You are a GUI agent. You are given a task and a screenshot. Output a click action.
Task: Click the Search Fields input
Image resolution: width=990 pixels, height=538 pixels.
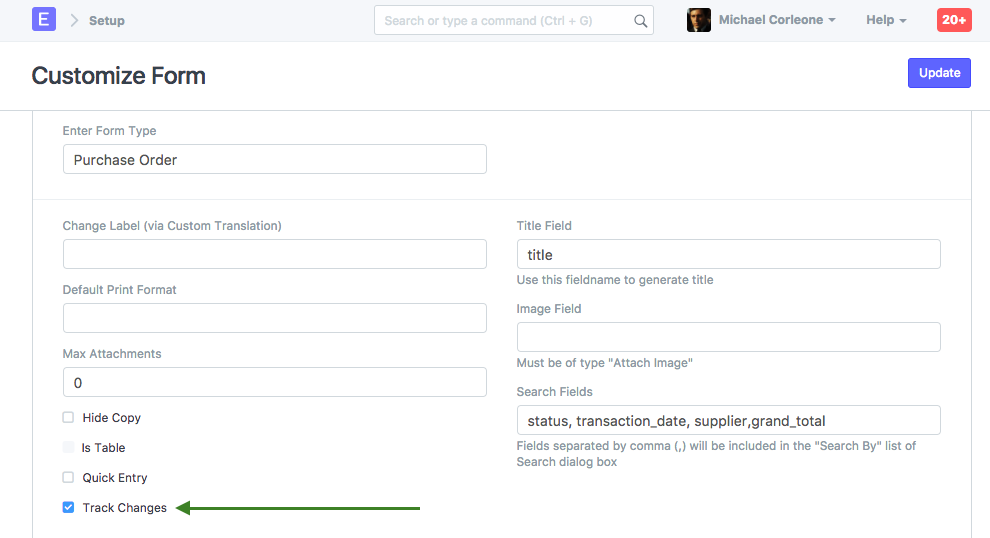coord(728,420)
